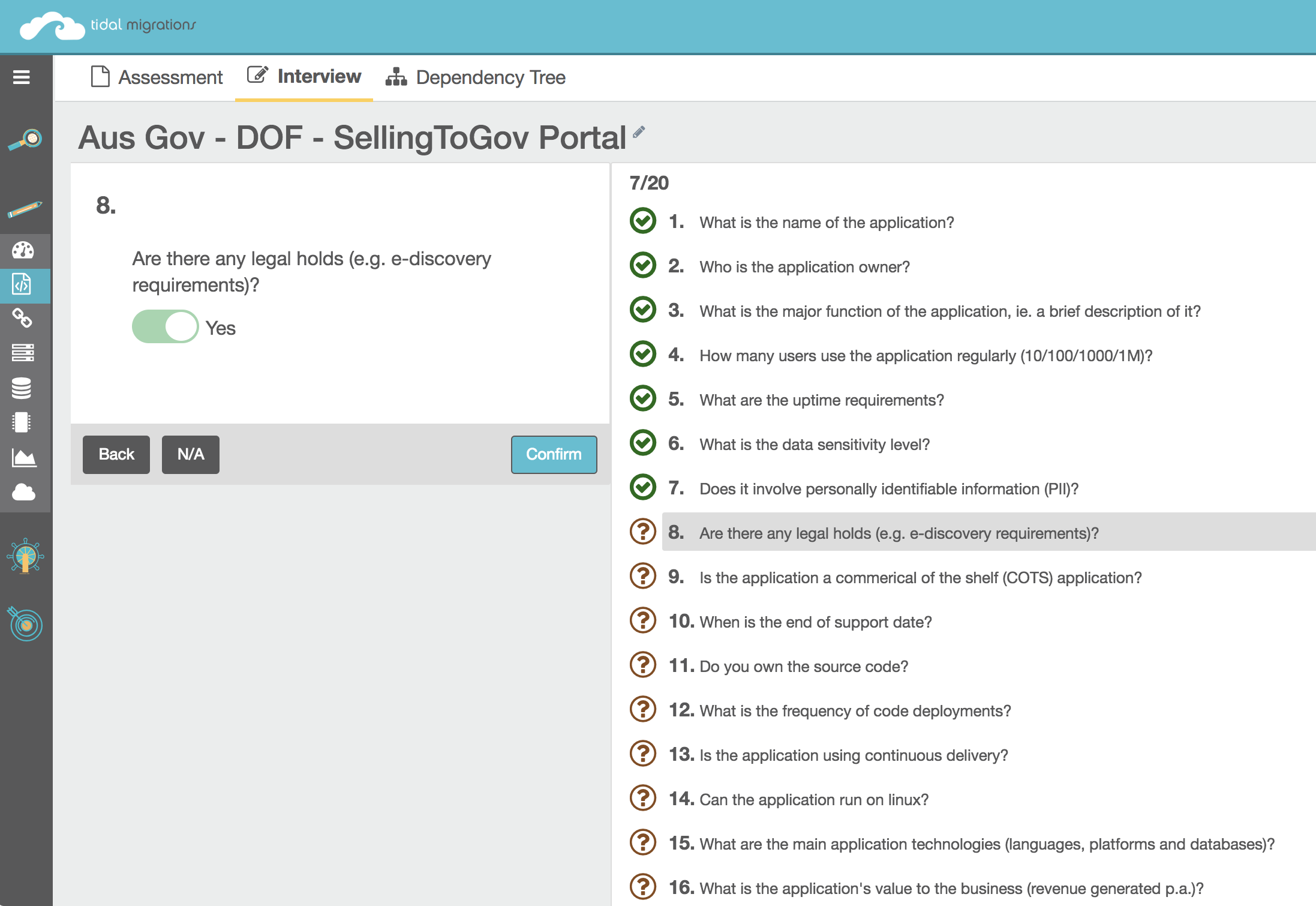This screenshot has width=1316, height=906.
Task: Click question-mark status icon for question 9
Action: click(643, 576)
